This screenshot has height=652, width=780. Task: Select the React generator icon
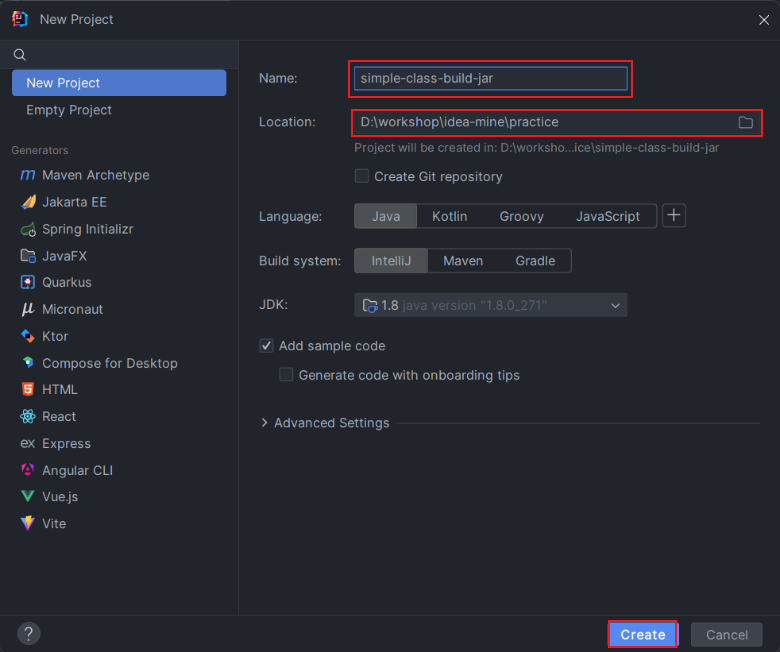pos(27,416)
